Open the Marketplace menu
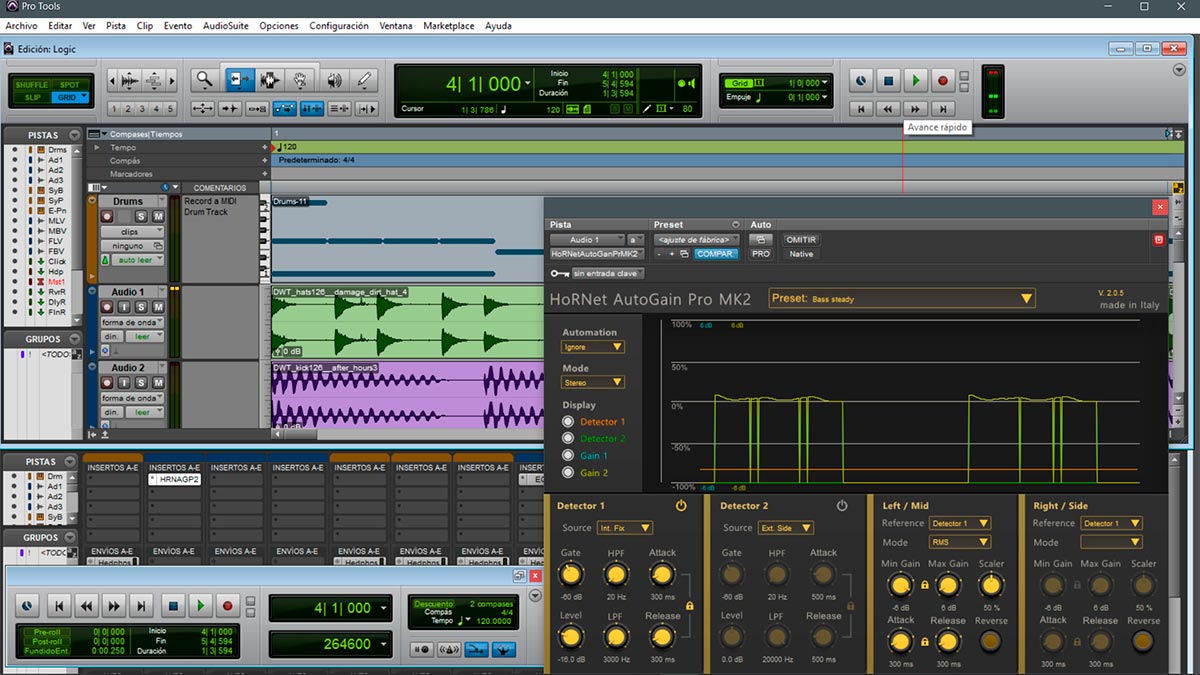This screenshot has width=1200, height=675. [449, 26]
